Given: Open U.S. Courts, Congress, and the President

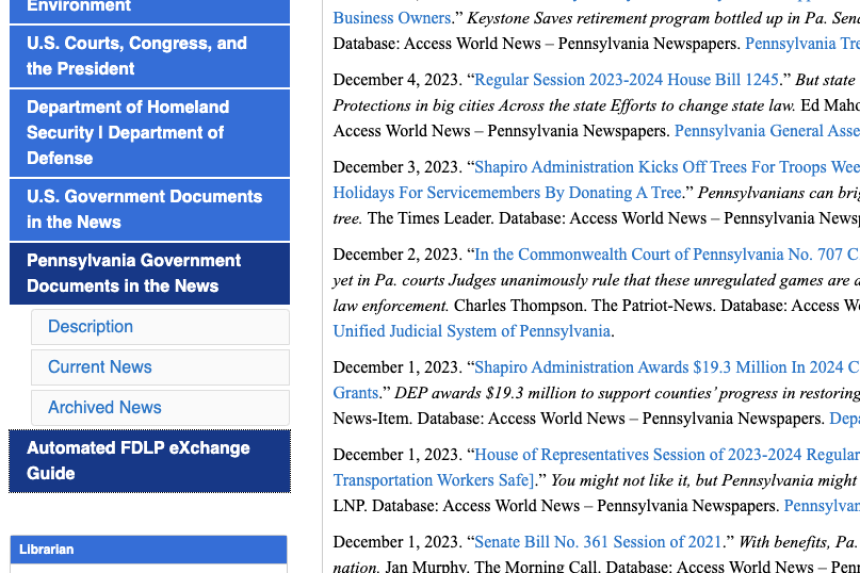Looking at the screenshot, I should 149,56.
